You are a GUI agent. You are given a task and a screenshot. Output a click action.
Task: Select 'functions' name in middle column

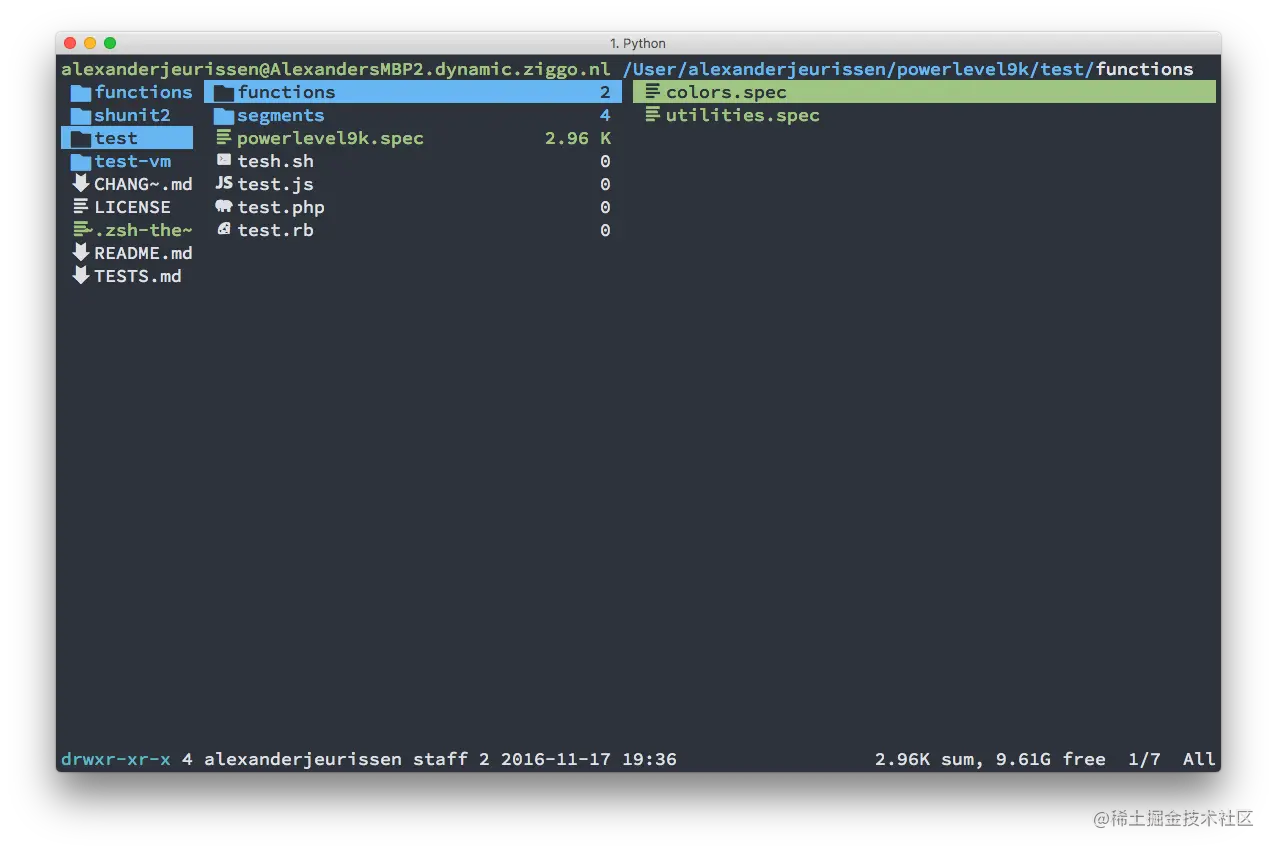tap(286, 92)
